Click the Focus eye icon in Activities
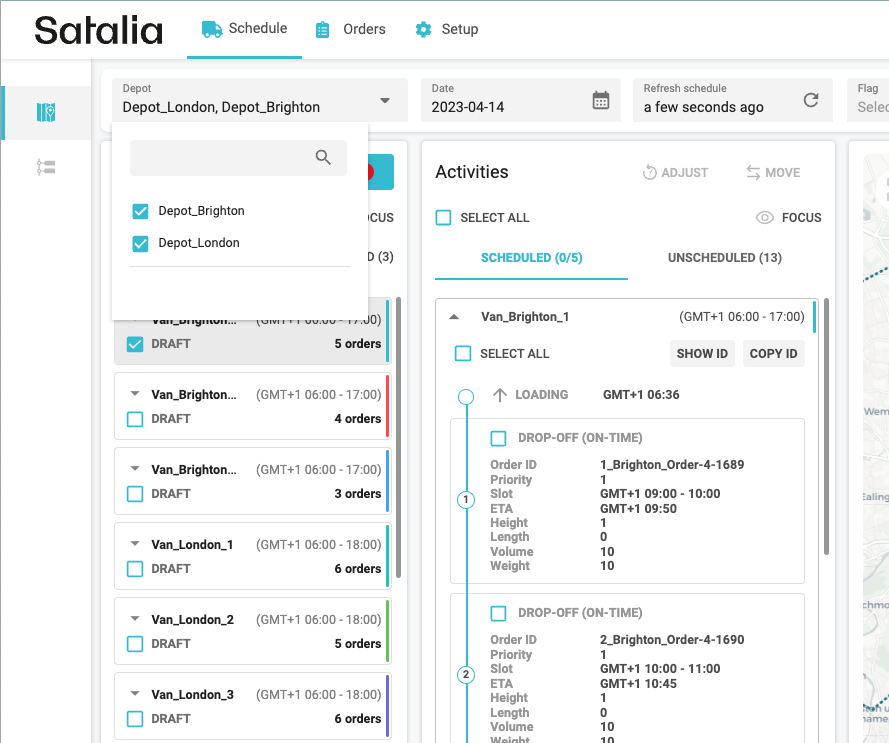The image size is (889, 743). pyautogui.click(x=765, y=218)
